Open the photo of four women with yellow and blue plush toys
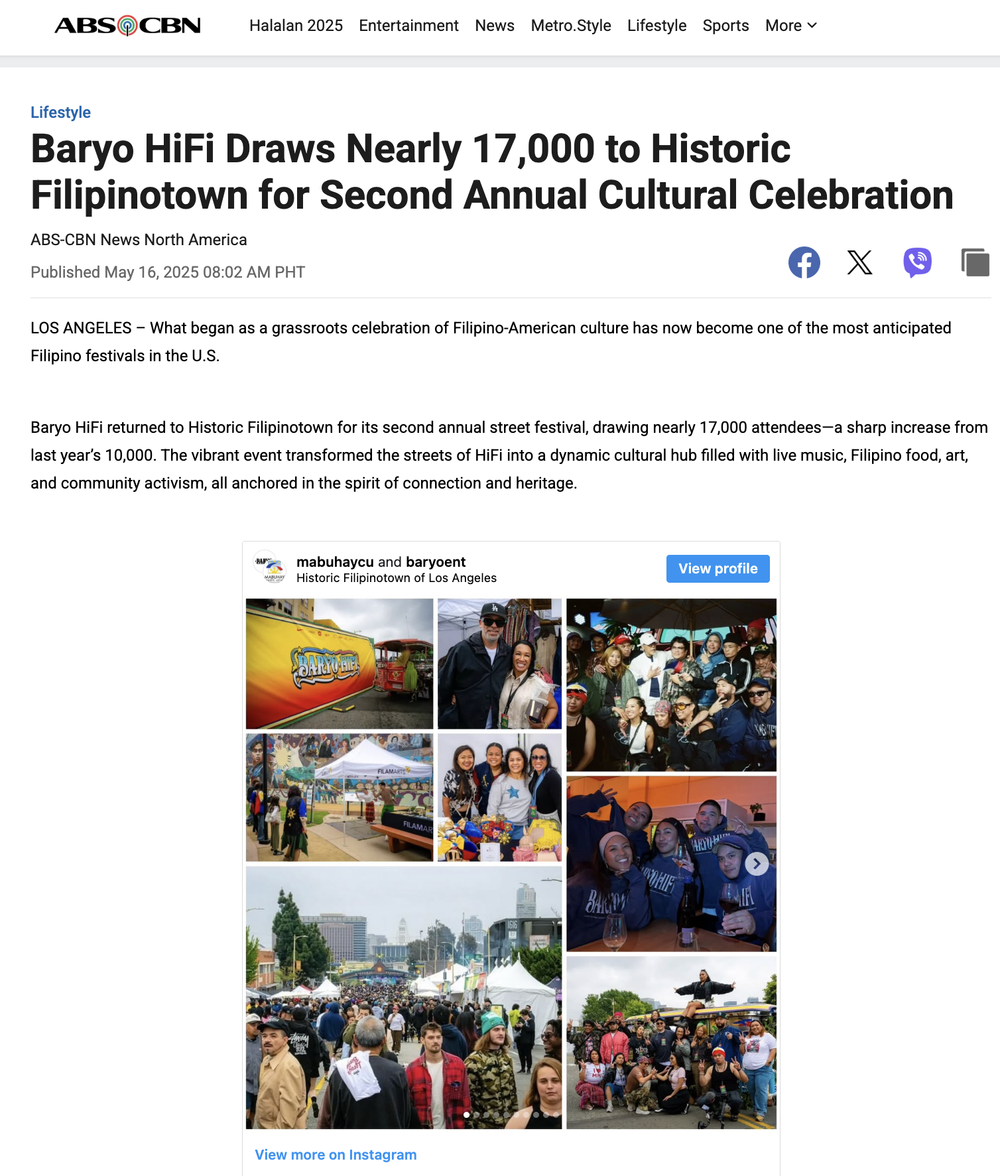 coord(500,797)
